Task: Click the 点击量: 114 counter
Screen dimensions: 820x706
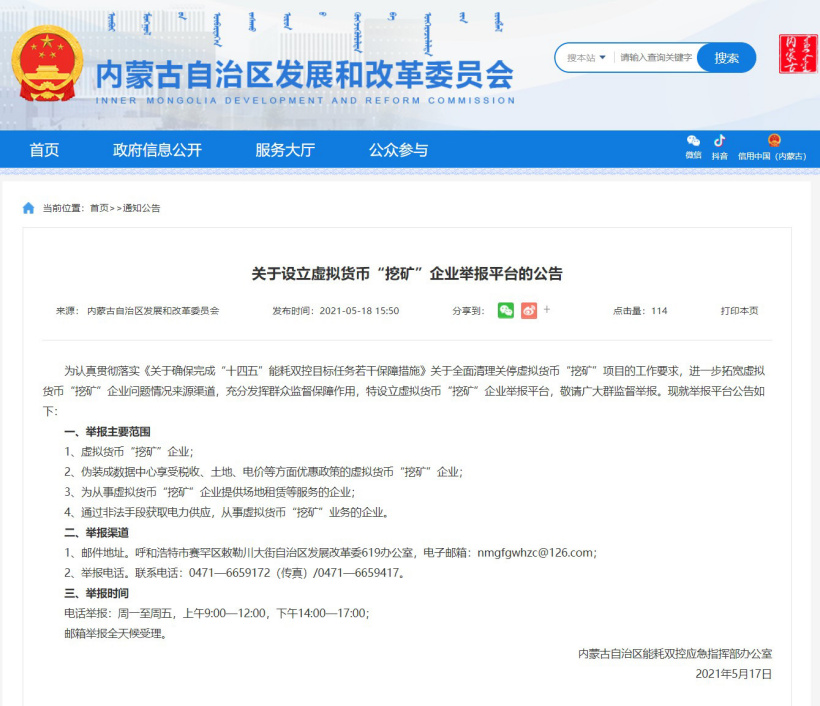Action: coord(640,311)
